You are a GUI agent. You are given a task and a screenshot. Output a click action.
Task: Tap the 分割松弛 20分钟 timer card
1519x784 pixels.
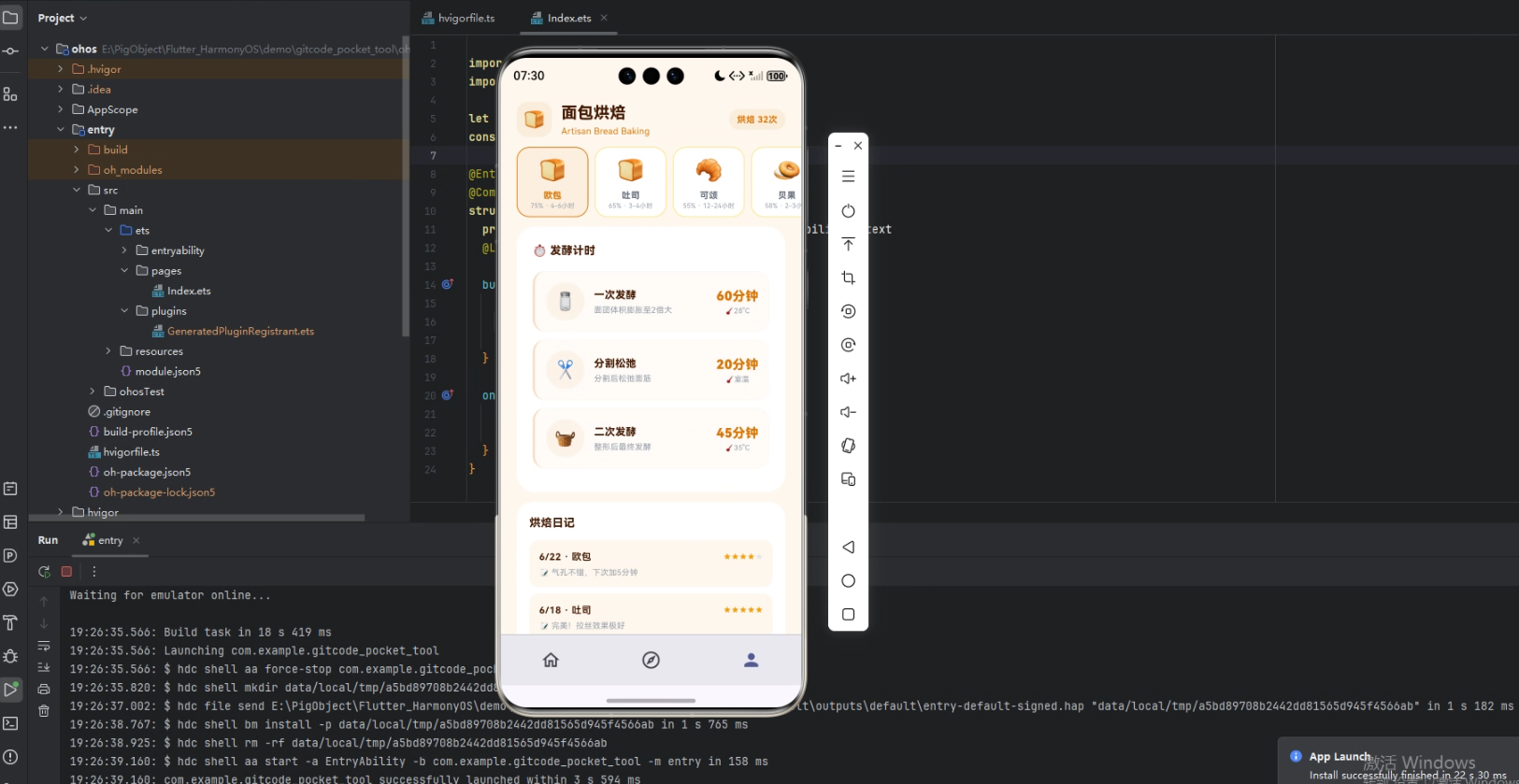pyautogui.click(x=652, y=370)
